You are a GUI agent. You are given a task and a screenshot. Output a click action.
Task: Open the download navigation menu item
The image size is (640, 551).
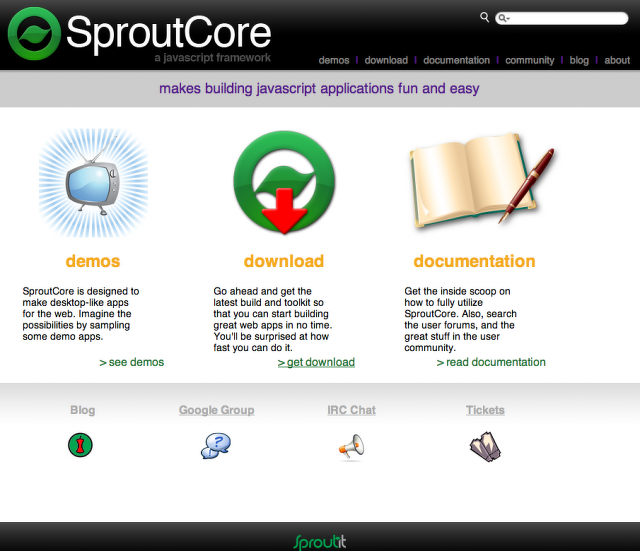pyautogui.click(x=386, y=60)
